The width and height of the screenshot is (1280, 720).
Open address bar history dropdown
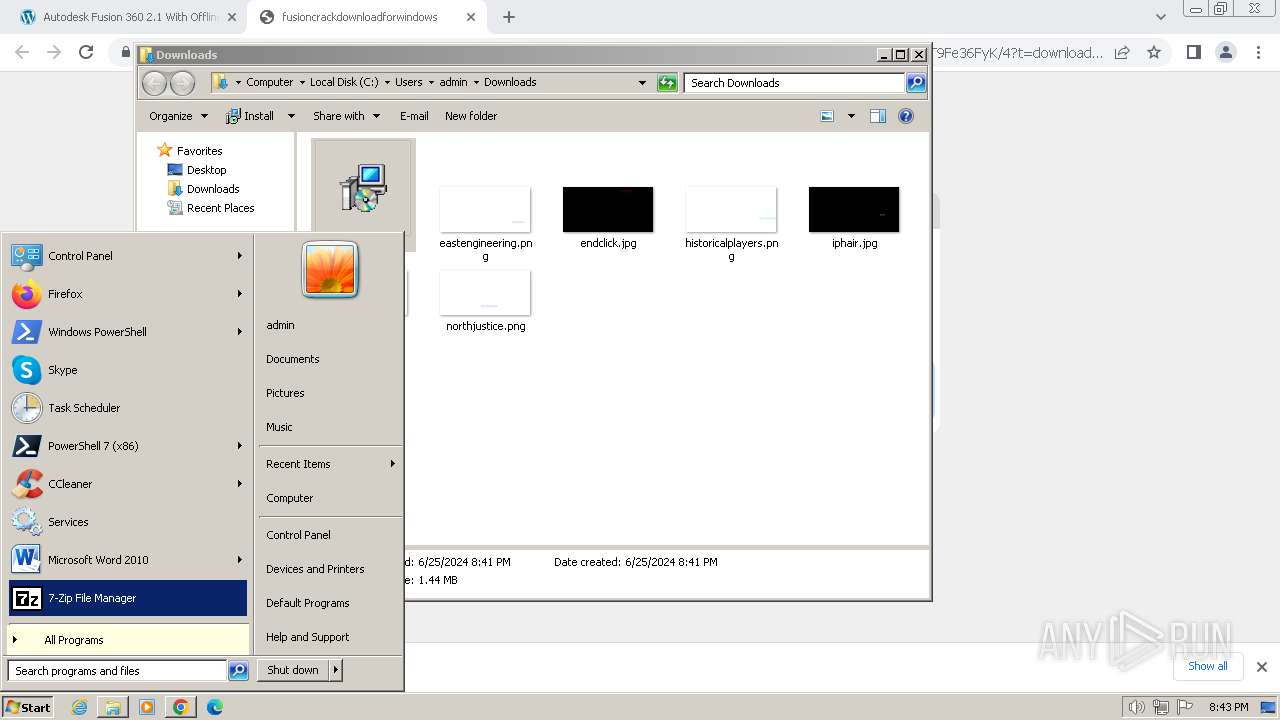coord(642,83)
